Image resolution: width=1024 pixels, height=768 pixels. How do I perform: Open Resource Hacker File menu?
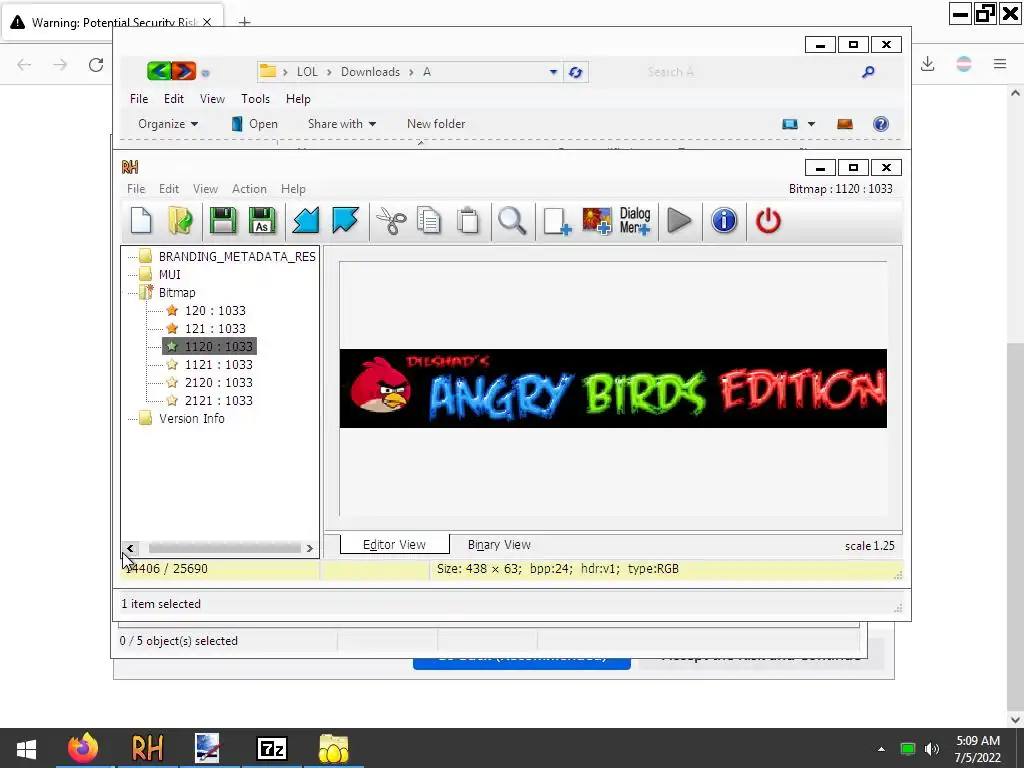click(x=136, y=189)
